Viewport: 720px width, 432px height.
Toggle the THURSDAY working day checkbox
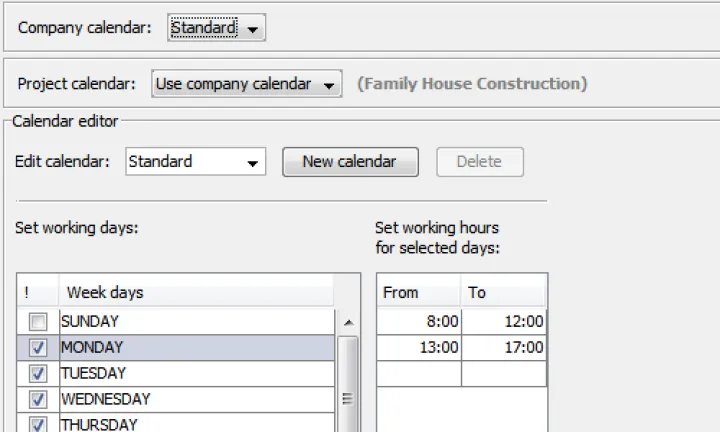coord(38,424)
